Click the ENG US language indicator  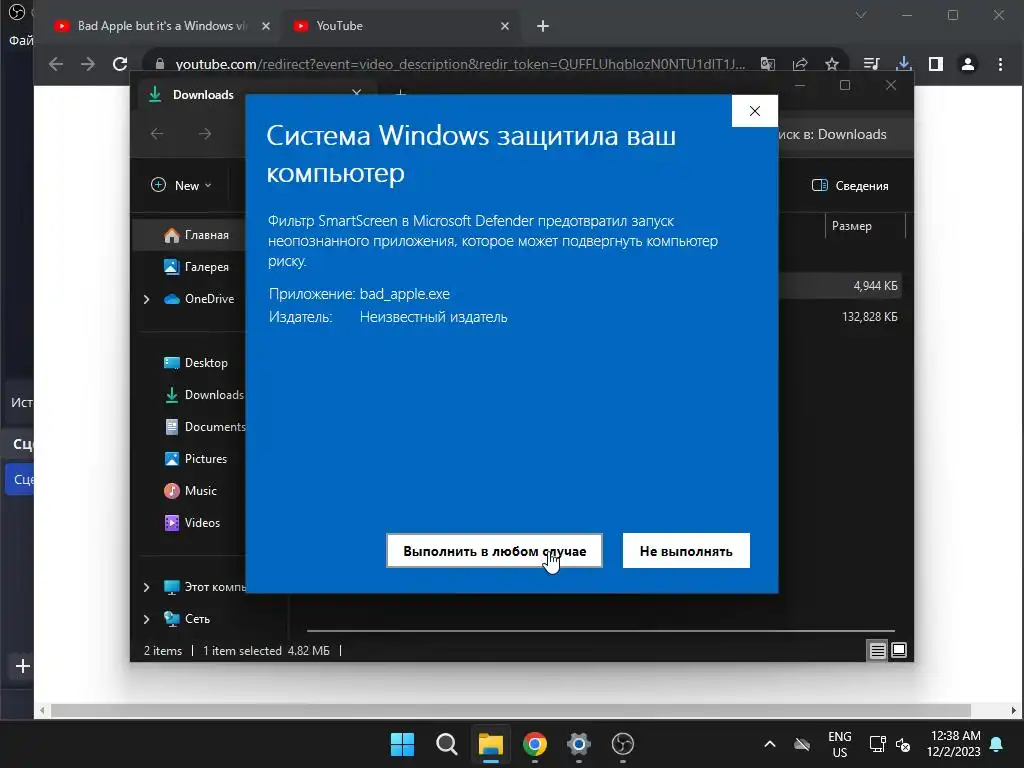(x=840, y=744)
